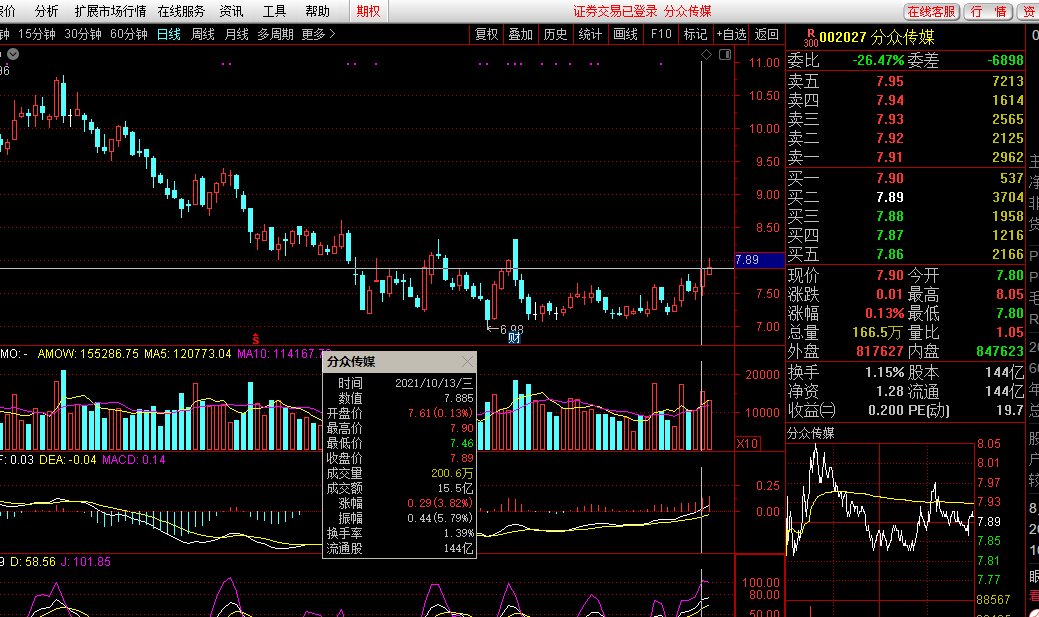Switch to 月线 monthly chart
This screenshot has height=617, width=1039.
coord(237,34)
